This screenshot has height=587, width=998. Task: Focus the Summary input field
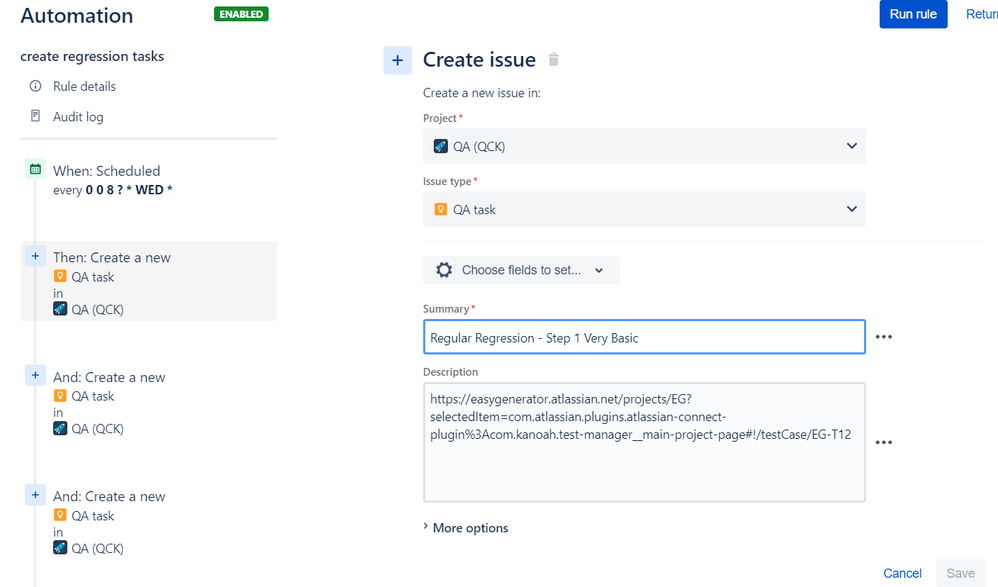pyautogui.click(x=644, y=337)
